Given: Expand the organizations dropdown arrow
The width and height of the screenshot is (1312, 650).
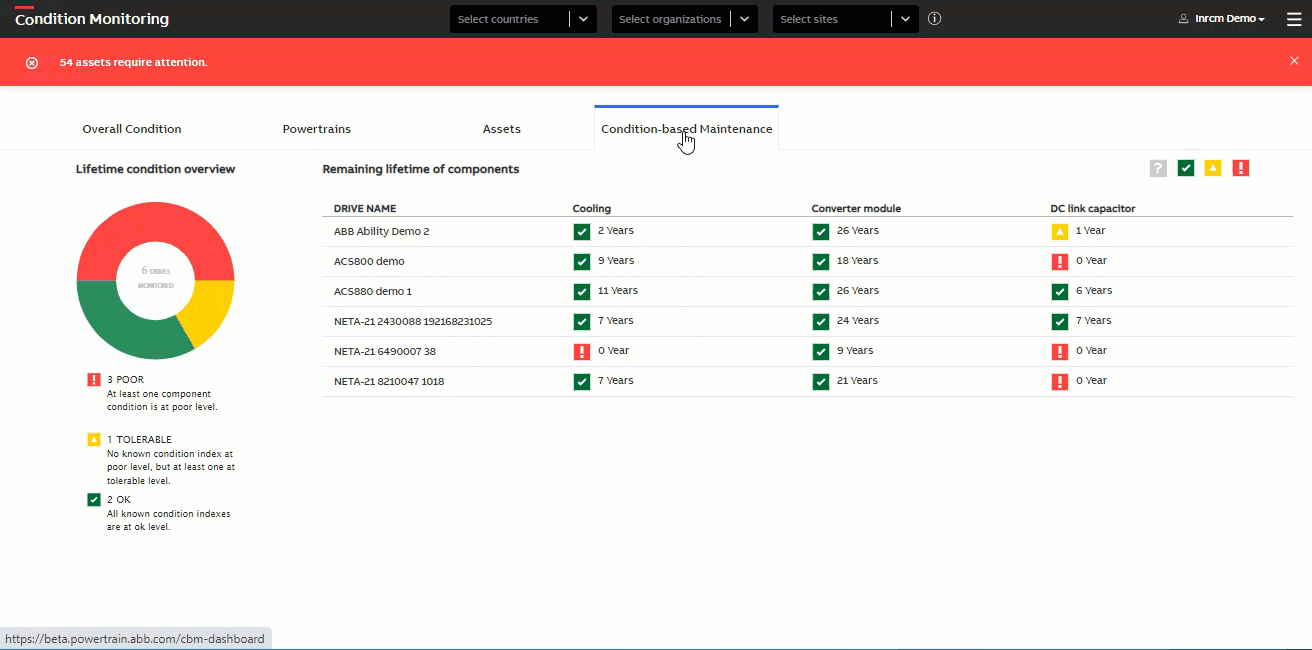Looking at the screenshot, I should point(744,19).
